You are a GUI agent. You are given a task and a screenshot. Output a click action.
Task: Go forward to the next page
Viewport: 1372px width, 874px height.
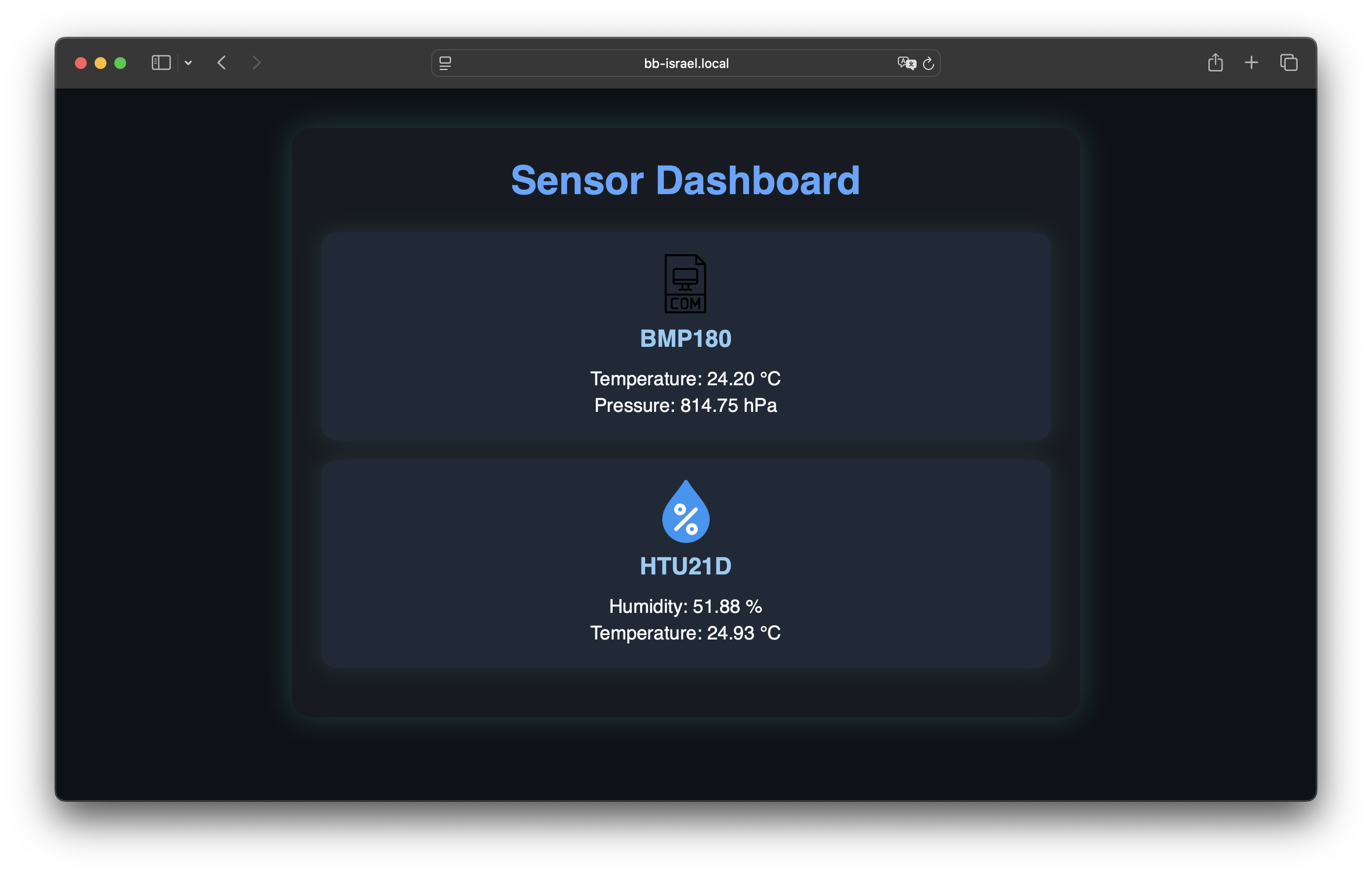[x=256, y=63]
